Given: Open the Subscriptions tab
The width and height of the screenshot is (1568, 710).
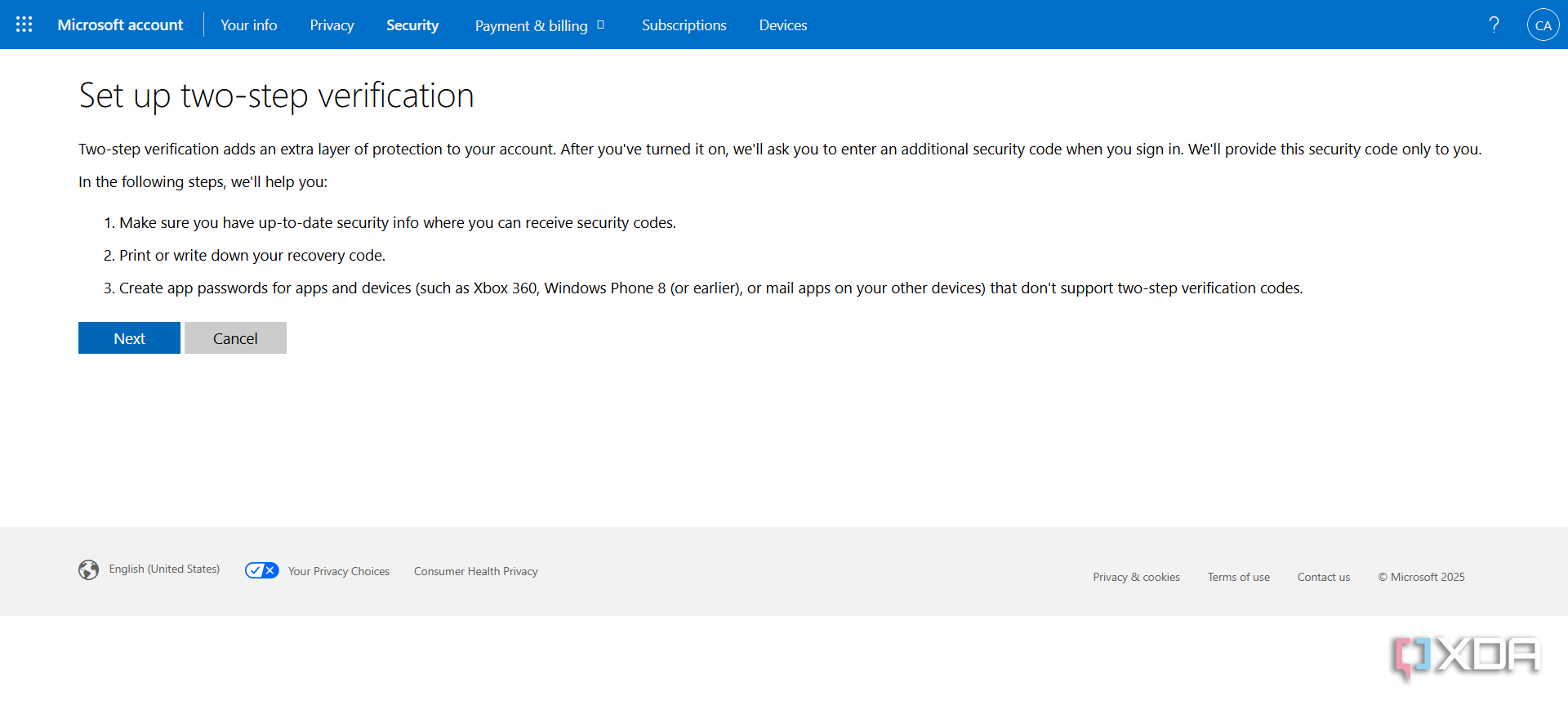Looking at the screenshot, I should tap(684, 25).
